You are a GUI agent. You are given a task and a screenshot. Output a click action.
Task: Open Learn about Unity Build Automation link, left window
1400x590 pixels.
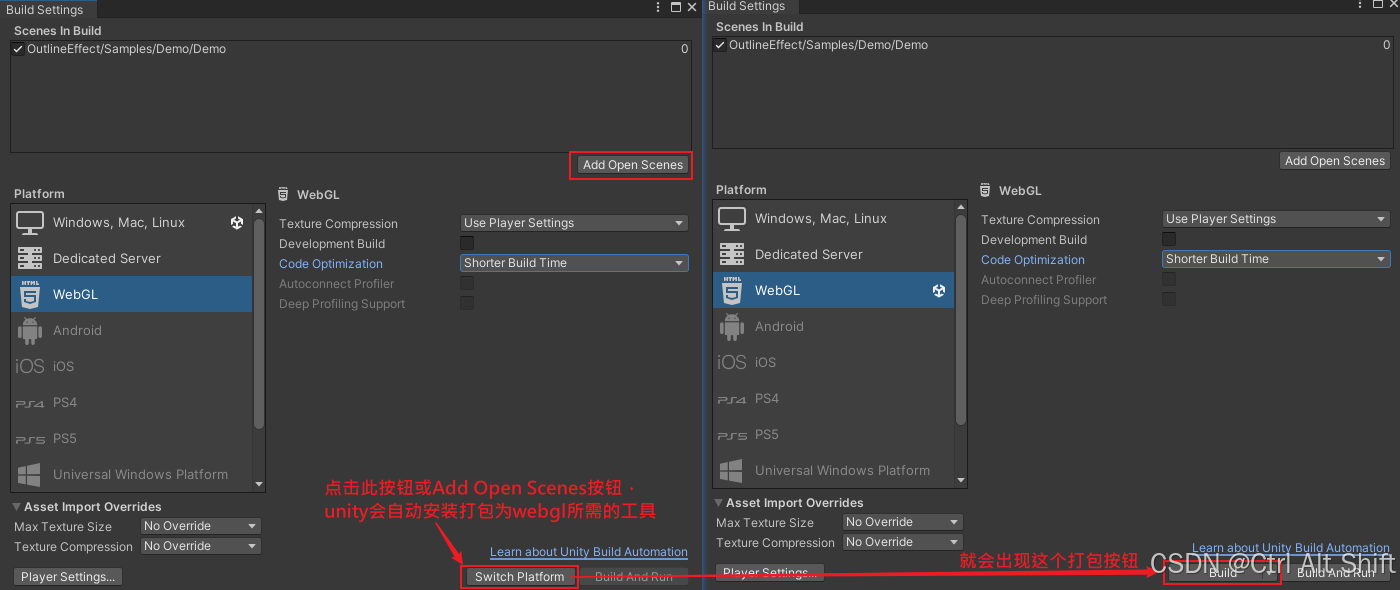[x=589, y=552]
